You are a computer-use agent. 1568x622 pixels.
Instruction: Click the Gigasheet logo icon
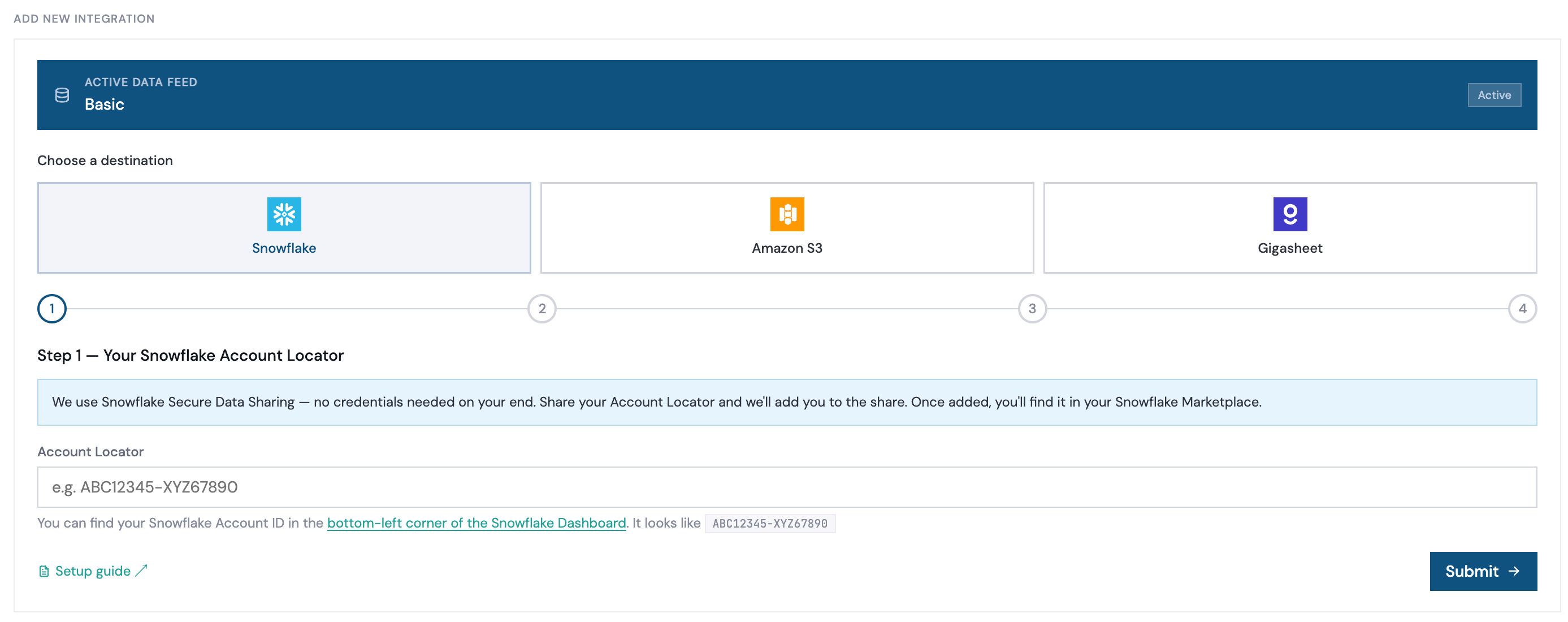coord(1289,214)
